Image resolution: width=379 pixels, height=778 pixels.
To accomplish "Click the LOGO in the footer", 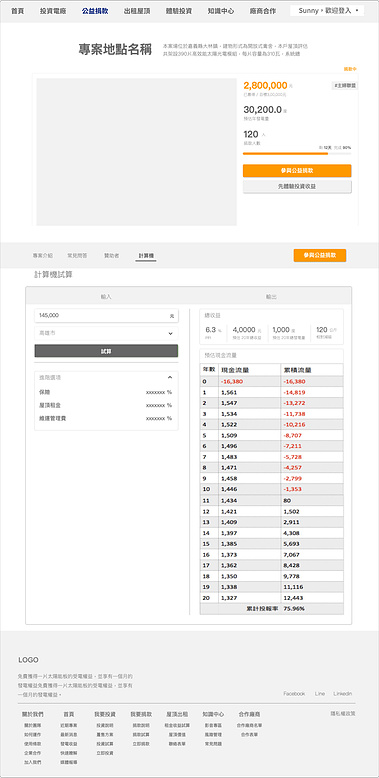I will click(28, 660).
